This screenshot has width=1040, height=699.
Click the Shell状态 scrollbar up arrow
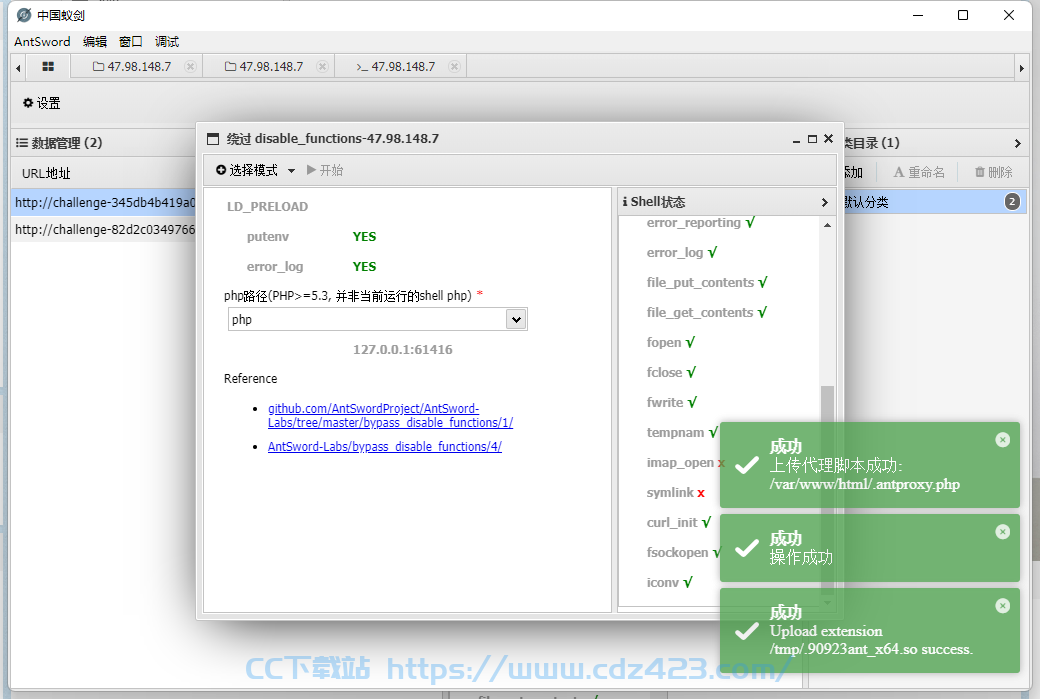point(827,225)
